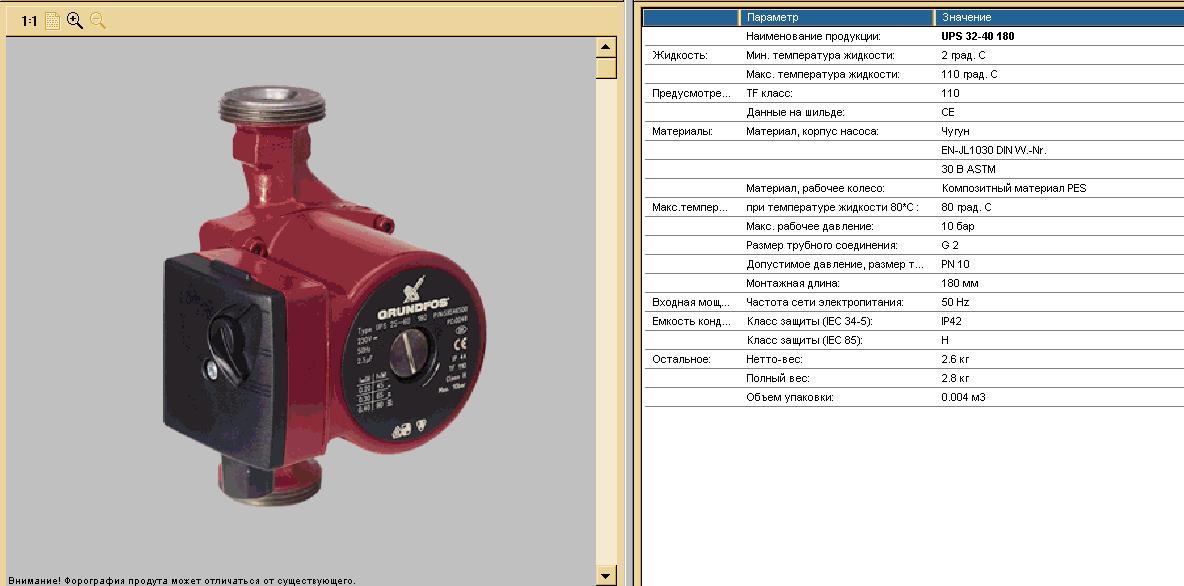Click the protection value IP42
1184x586 pixels.
point(951,321)
